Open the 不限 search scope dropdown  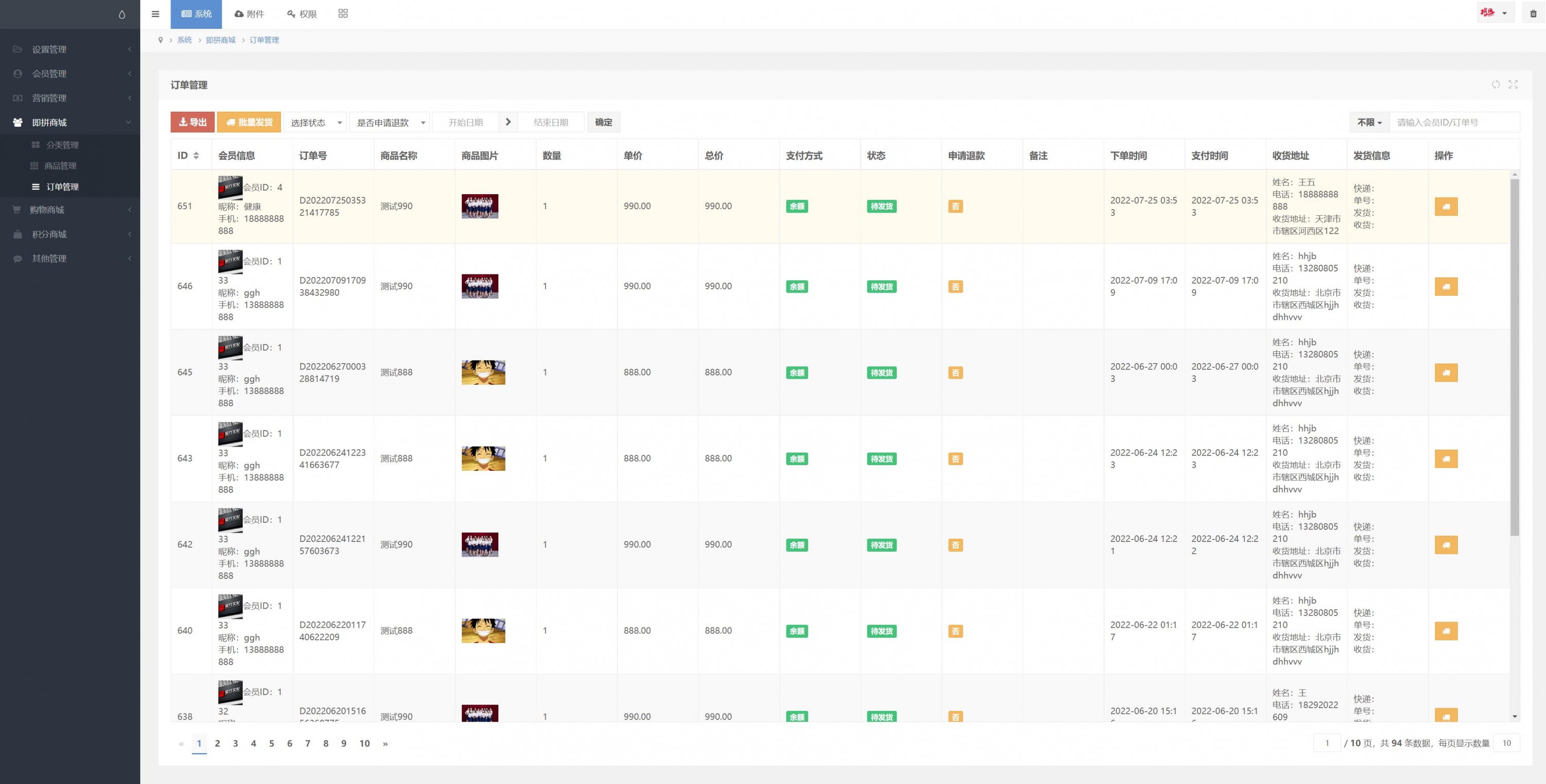1369,123
